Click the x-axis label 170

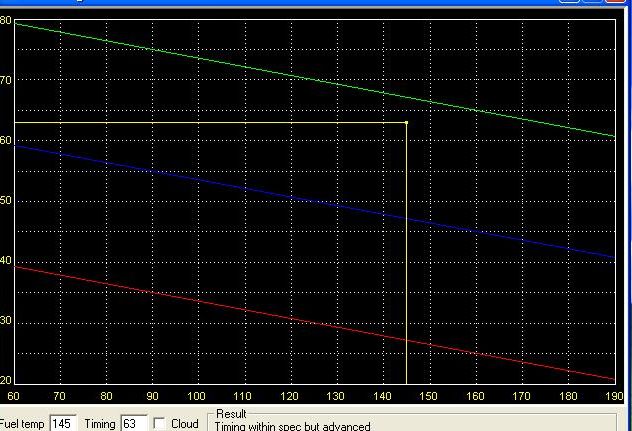coord(521,396)
